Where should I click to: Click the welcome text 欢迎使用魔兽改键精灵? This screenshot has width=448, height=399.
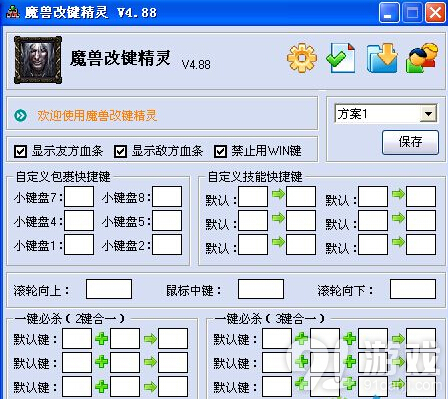(97, 116)
